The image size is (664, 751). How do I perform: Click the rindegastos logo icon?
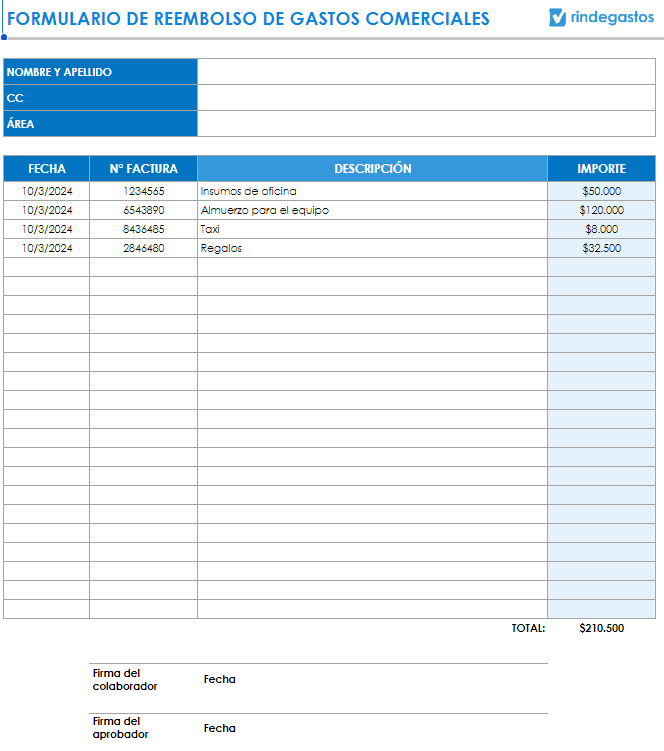coord(558,18)
